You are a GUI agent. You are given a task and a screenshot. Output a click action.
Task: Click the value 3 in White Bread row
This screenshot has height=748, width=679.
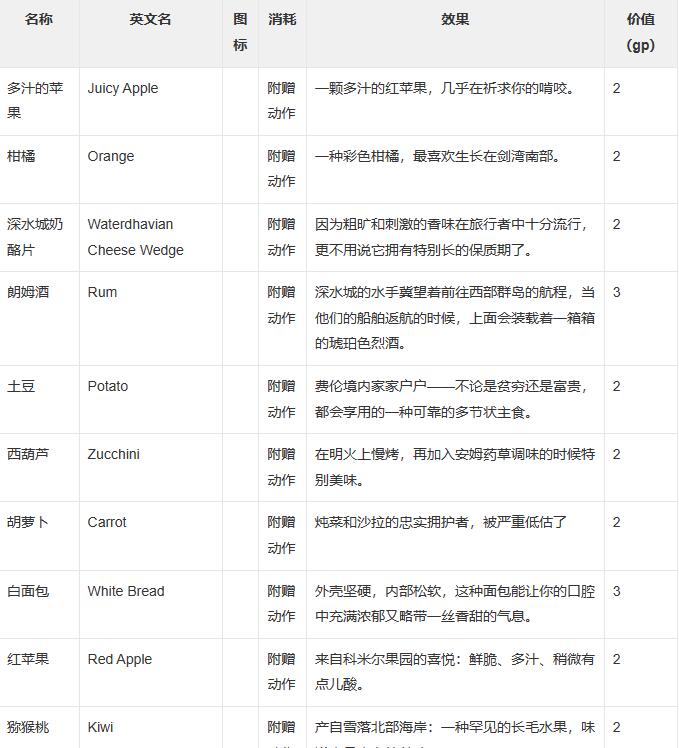[x=616, y=591]
